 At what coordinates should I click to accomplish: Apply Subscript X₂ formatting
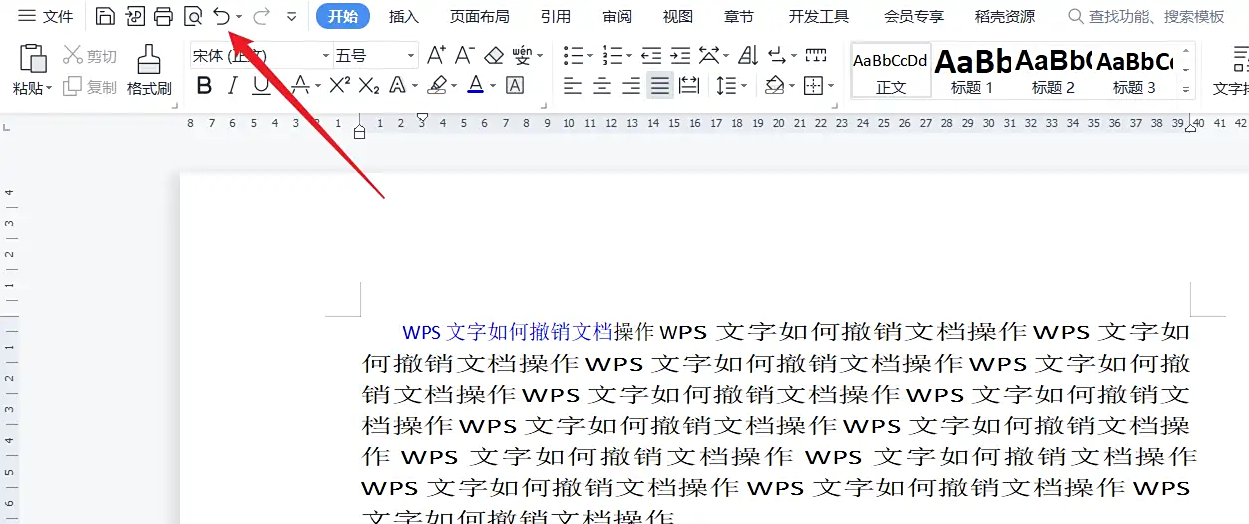tap(369, 86)
